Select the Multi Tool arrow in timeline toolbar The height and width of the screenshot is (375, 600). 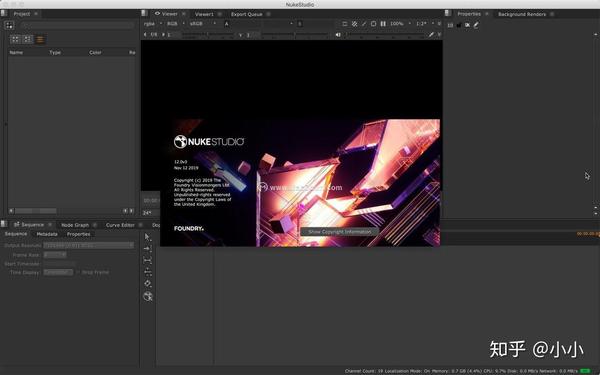coord(148,237)
